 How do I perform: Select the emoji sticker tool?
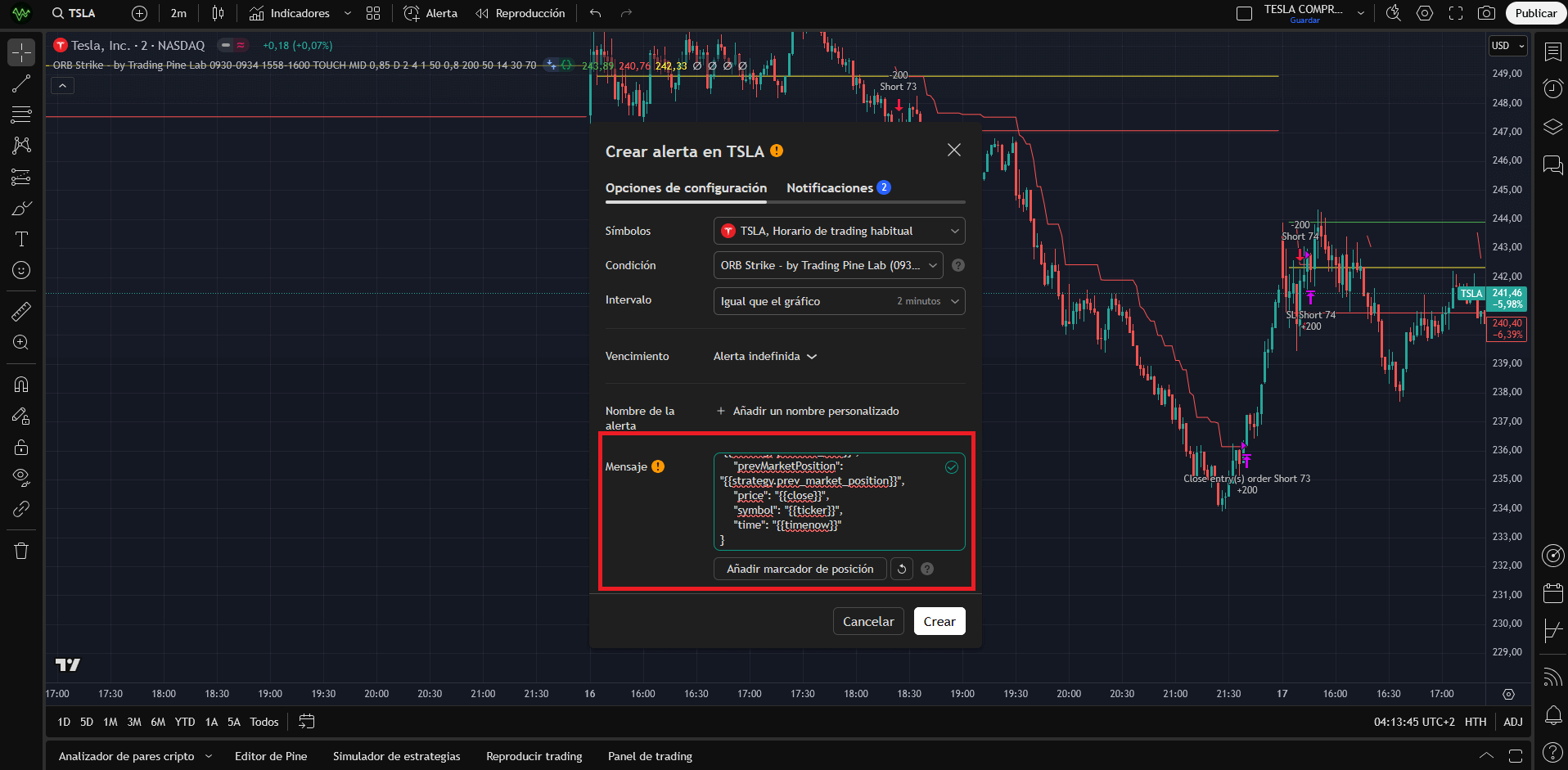tap(20, 270)
